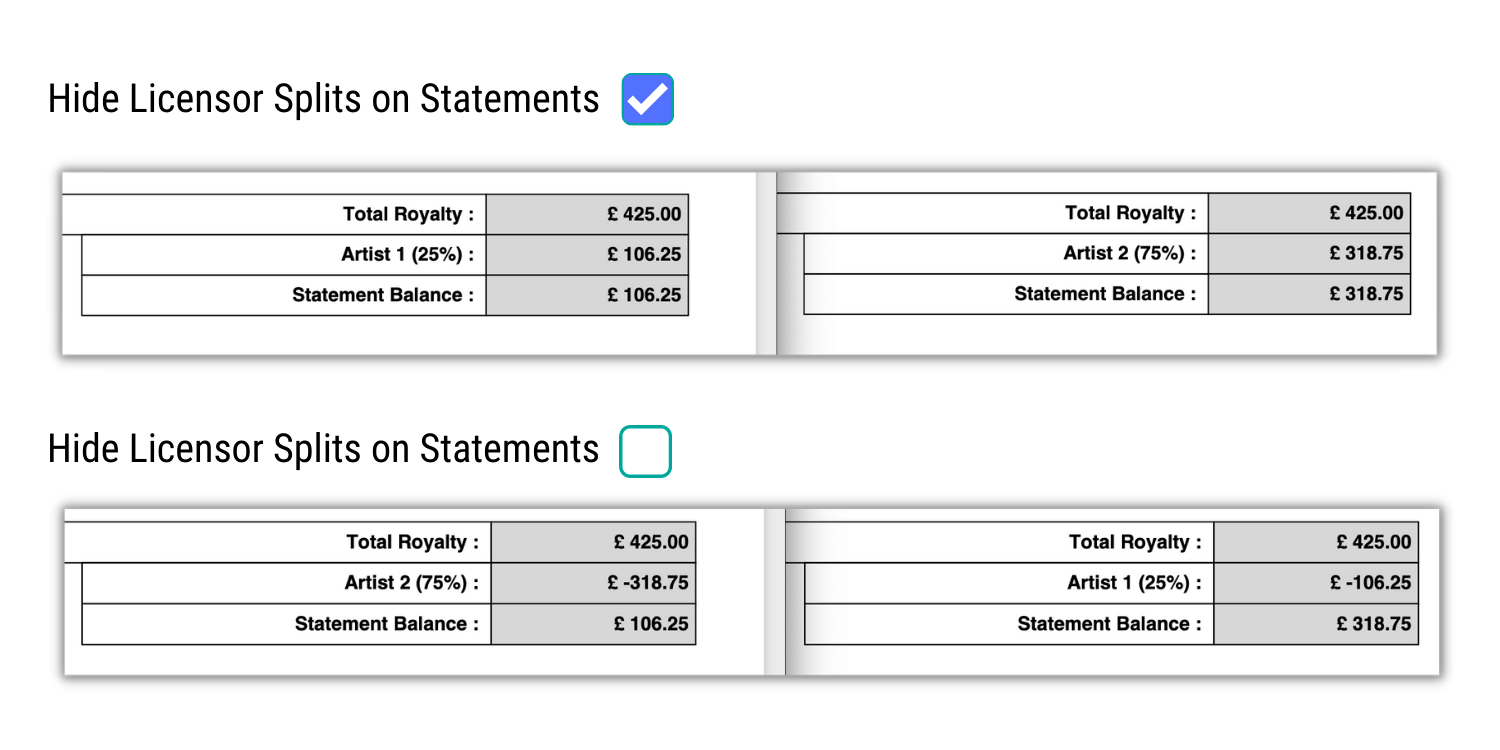Viewport: 1500px width, 750px height.
Task: Select the negative £ -318.75 amount cell
Action: coord(593,583)
